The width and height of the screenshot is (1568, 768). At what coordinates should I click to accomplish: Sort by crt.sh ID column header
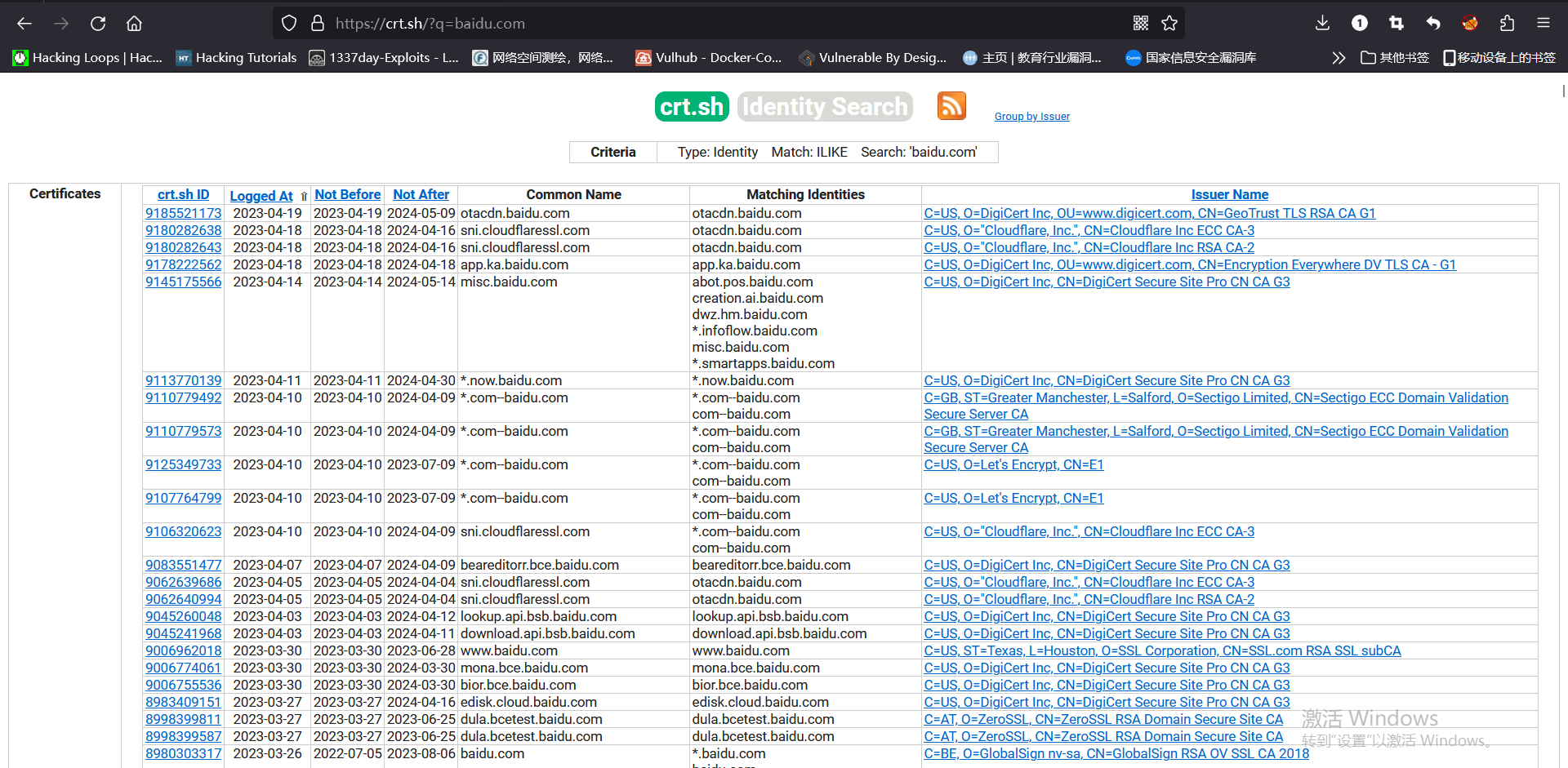click(184, 194)
